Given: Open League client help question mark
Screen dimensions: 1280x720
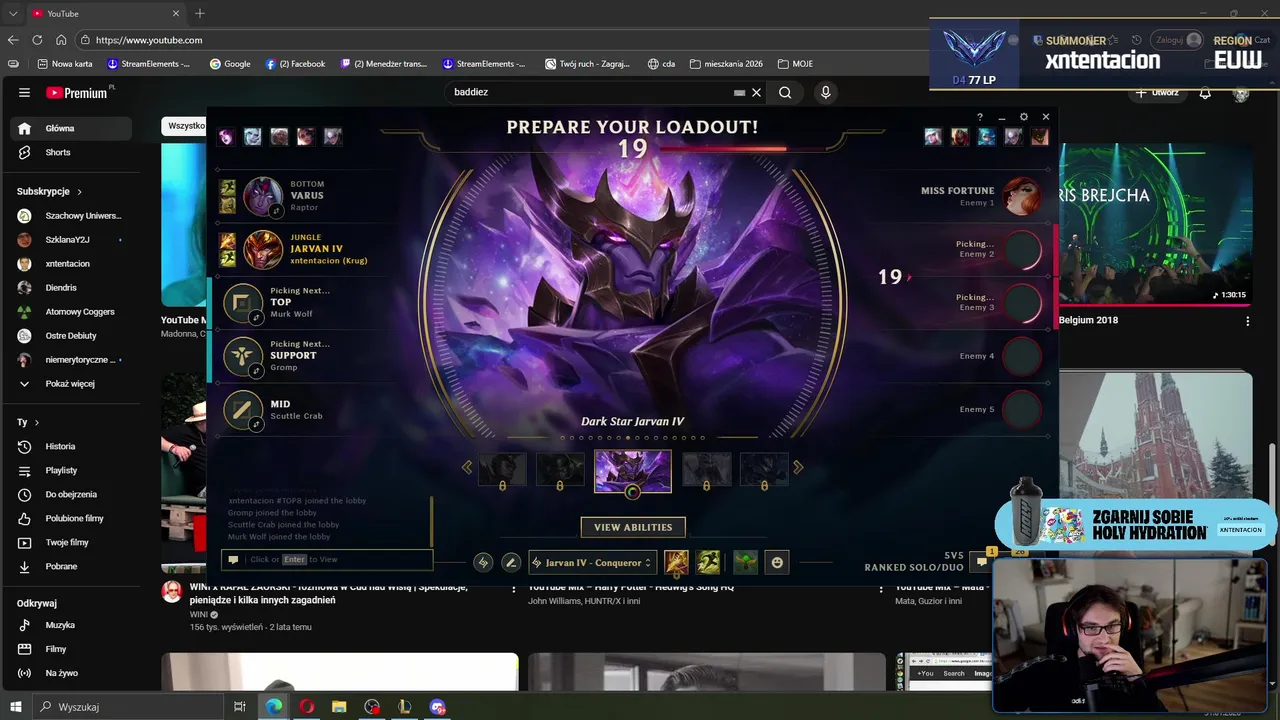Looking at the screenshot, I should tap(980, 117).
